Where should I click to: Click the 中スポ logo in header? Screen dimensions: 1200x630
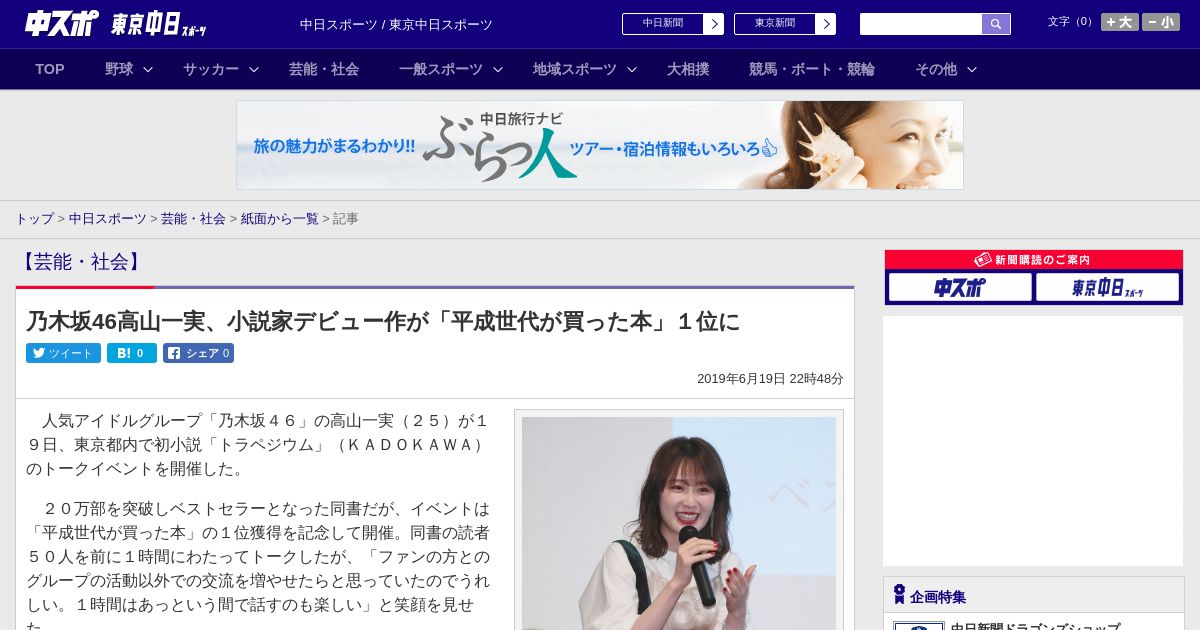click(x=62, y=23)
